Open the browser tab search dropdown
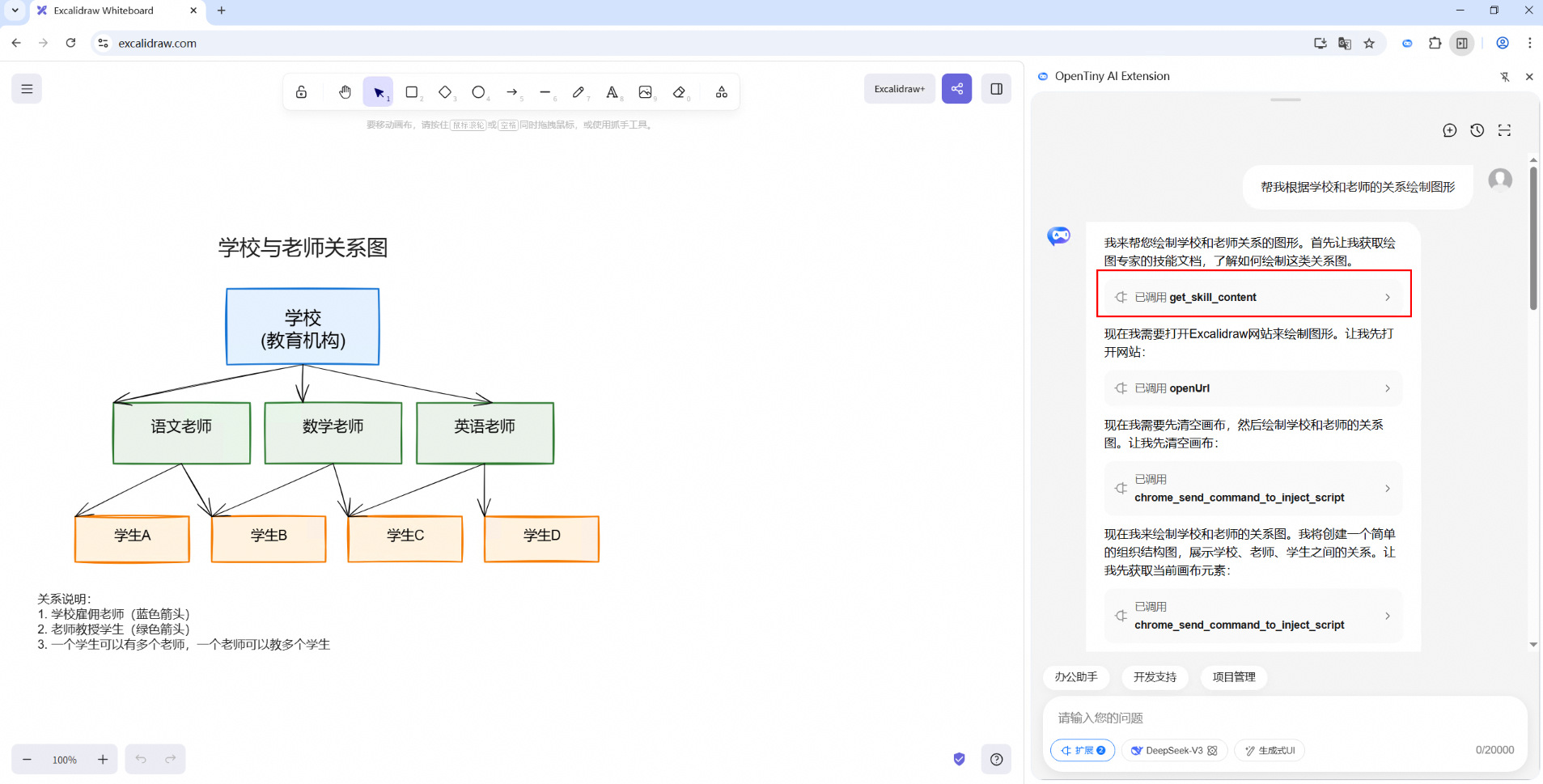 pyautogui.click(x=15, y=11)
